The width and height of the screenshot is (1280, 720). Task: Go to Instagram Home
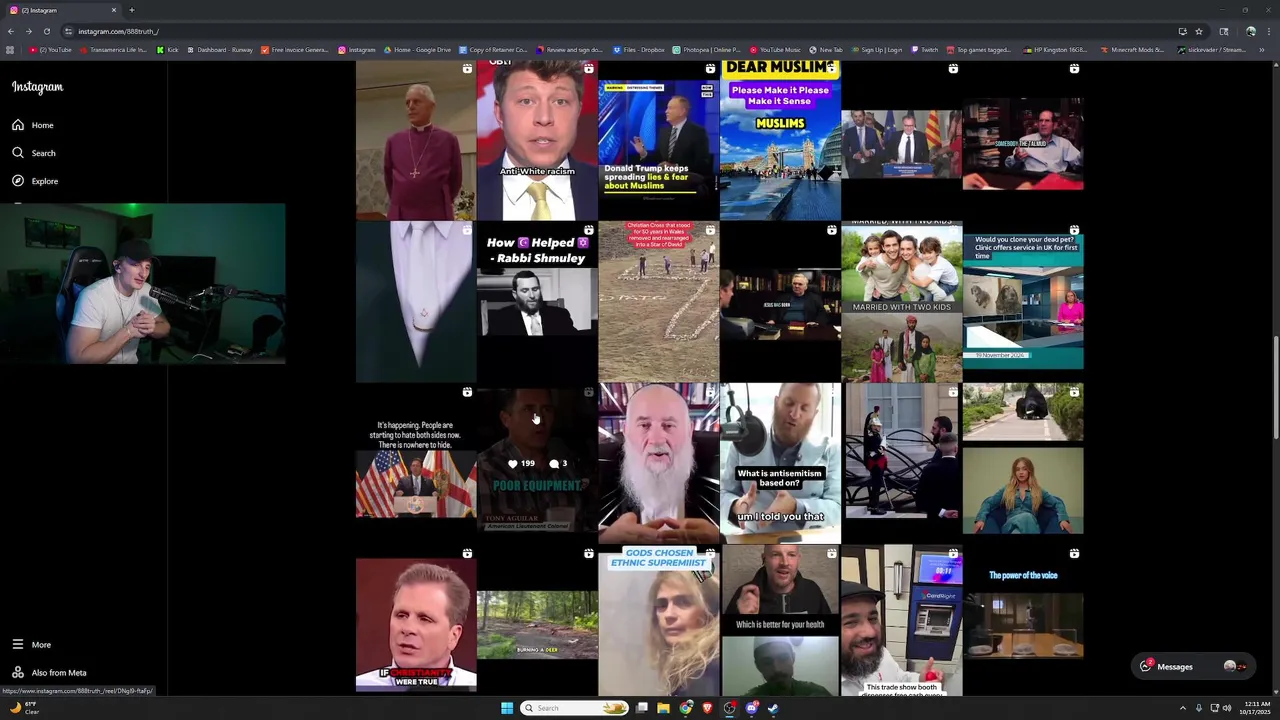coord(33,125)
